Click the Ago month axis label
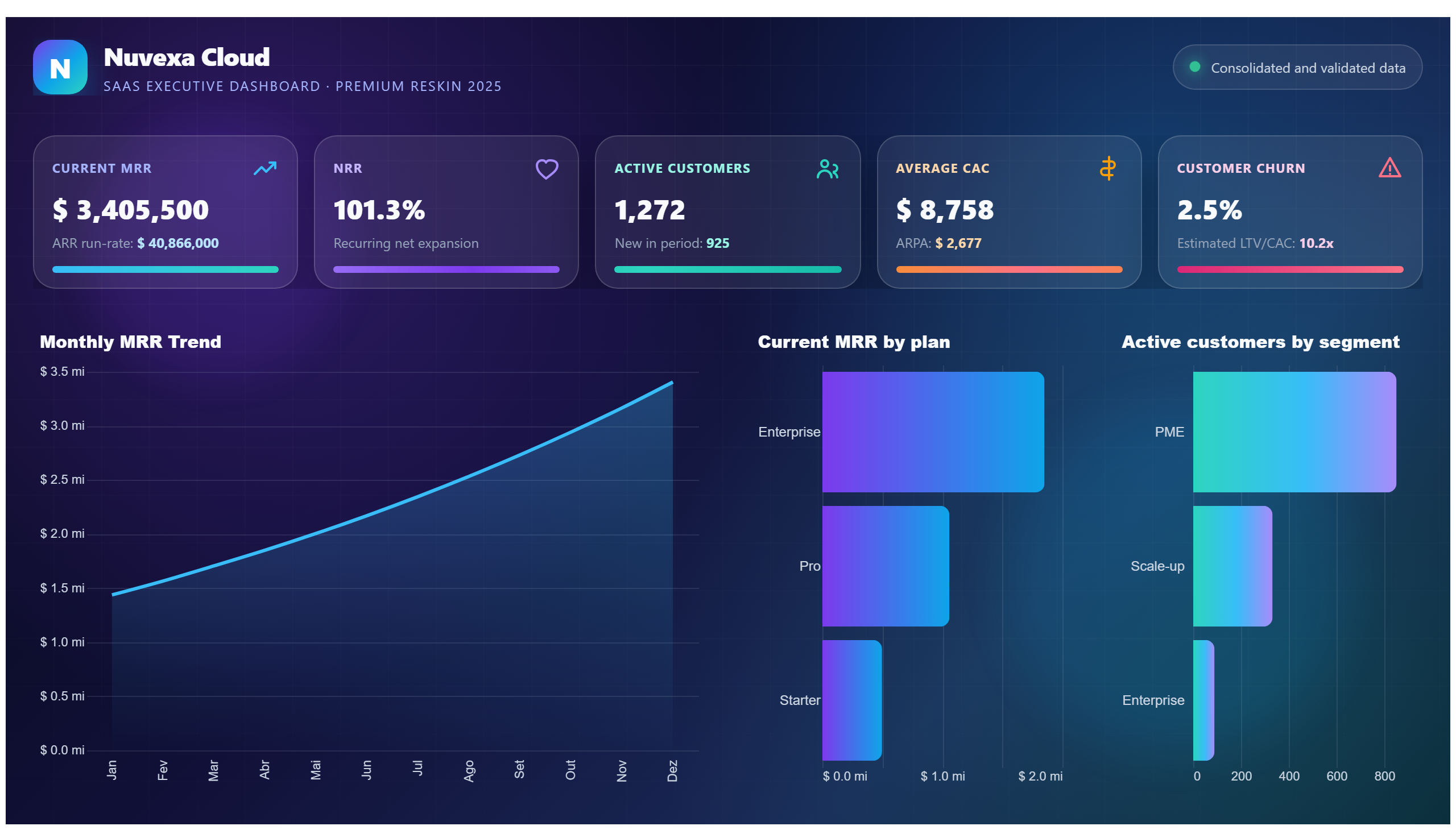The width and height of the screenshot is (1456, 830). click(469, 771)
